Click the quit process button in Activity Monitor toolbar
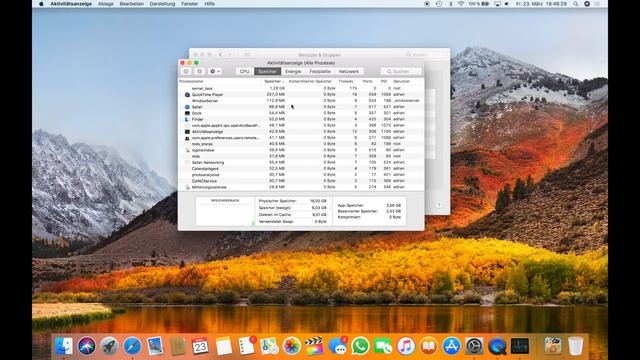Image resolution: width=640 pixels, height=360 pixels. tap(186, 71)
